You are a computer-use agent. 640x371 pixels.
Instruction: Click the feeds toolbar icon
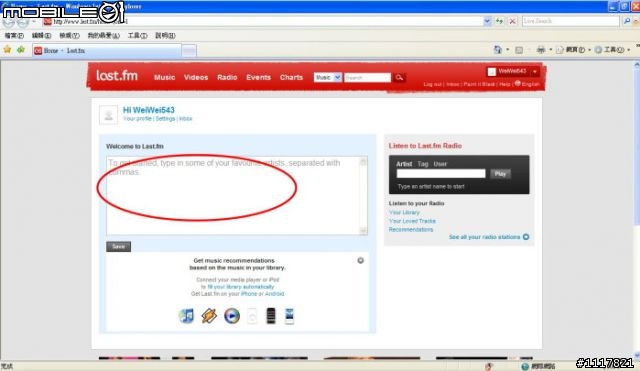(x=519, y=50)
